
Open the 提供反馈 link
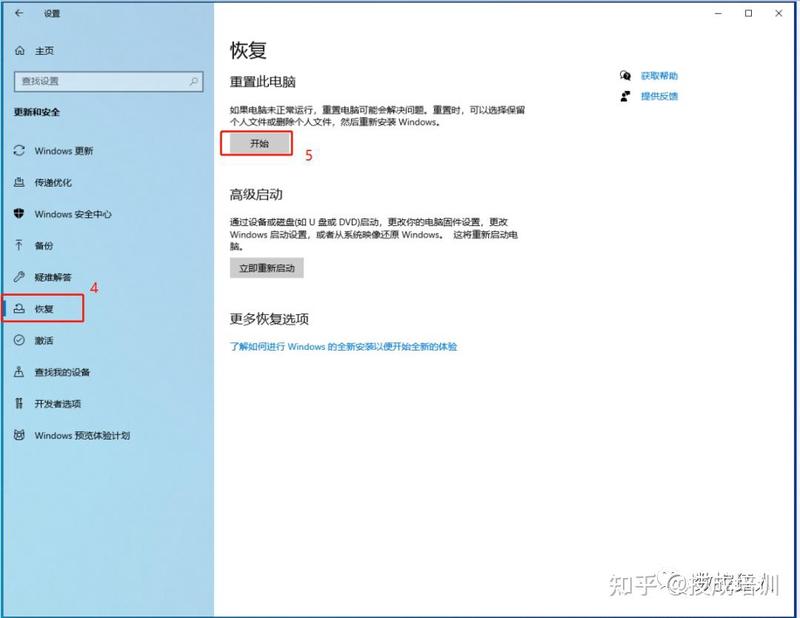click(x=659, y=96)
